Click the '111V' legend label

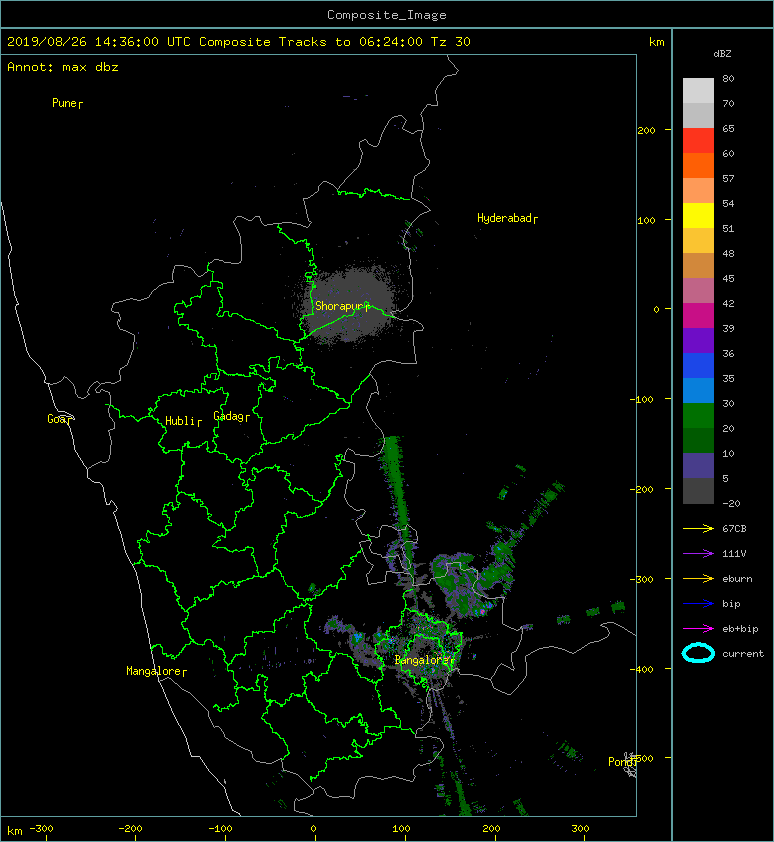coord(734,554)
